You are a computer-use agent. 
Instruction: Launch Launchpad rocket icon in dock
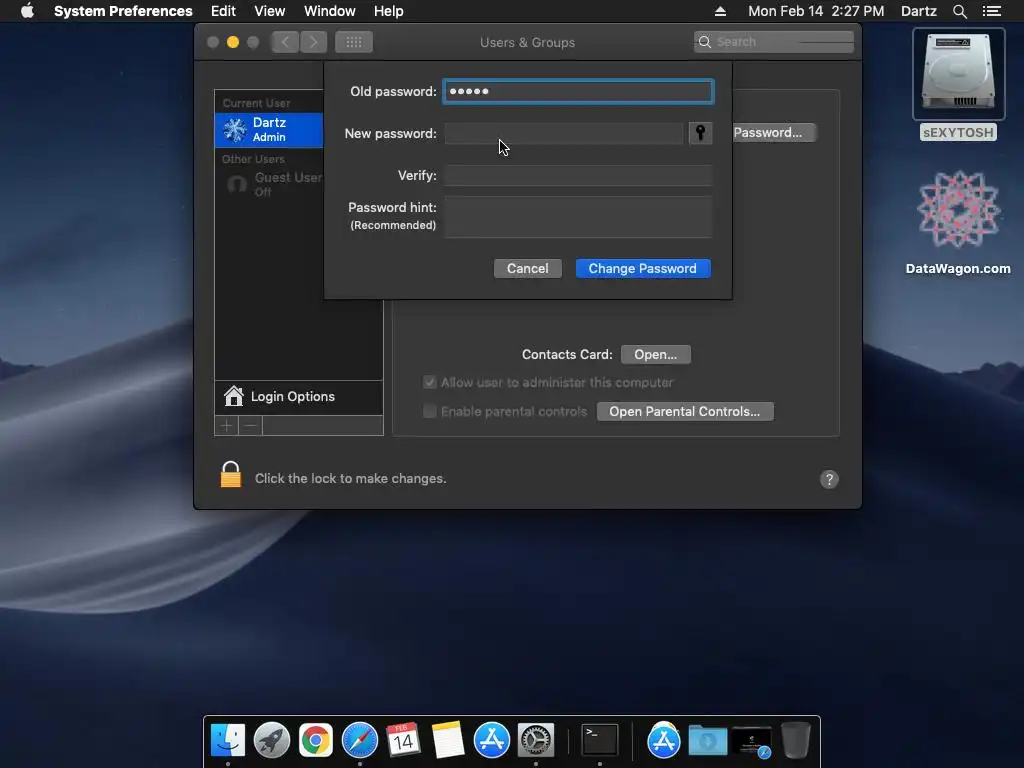click(x=272, y=741)
